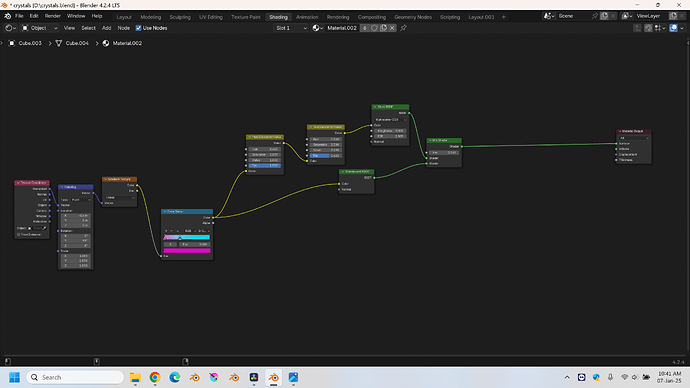Click the Scene pin icon
690x388 pixels.
point(595,16)
